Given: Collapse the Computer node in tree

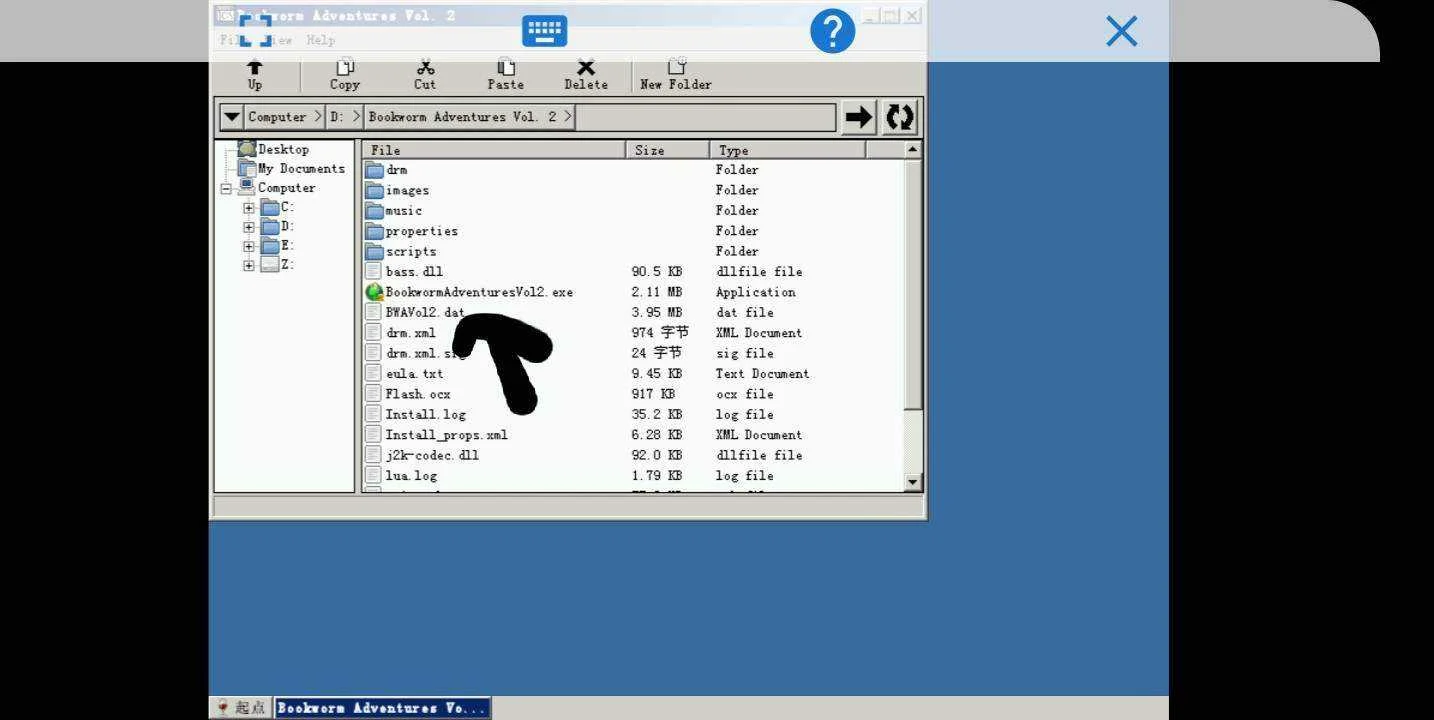Looking at the screenshot, I should tap(226, 188).
